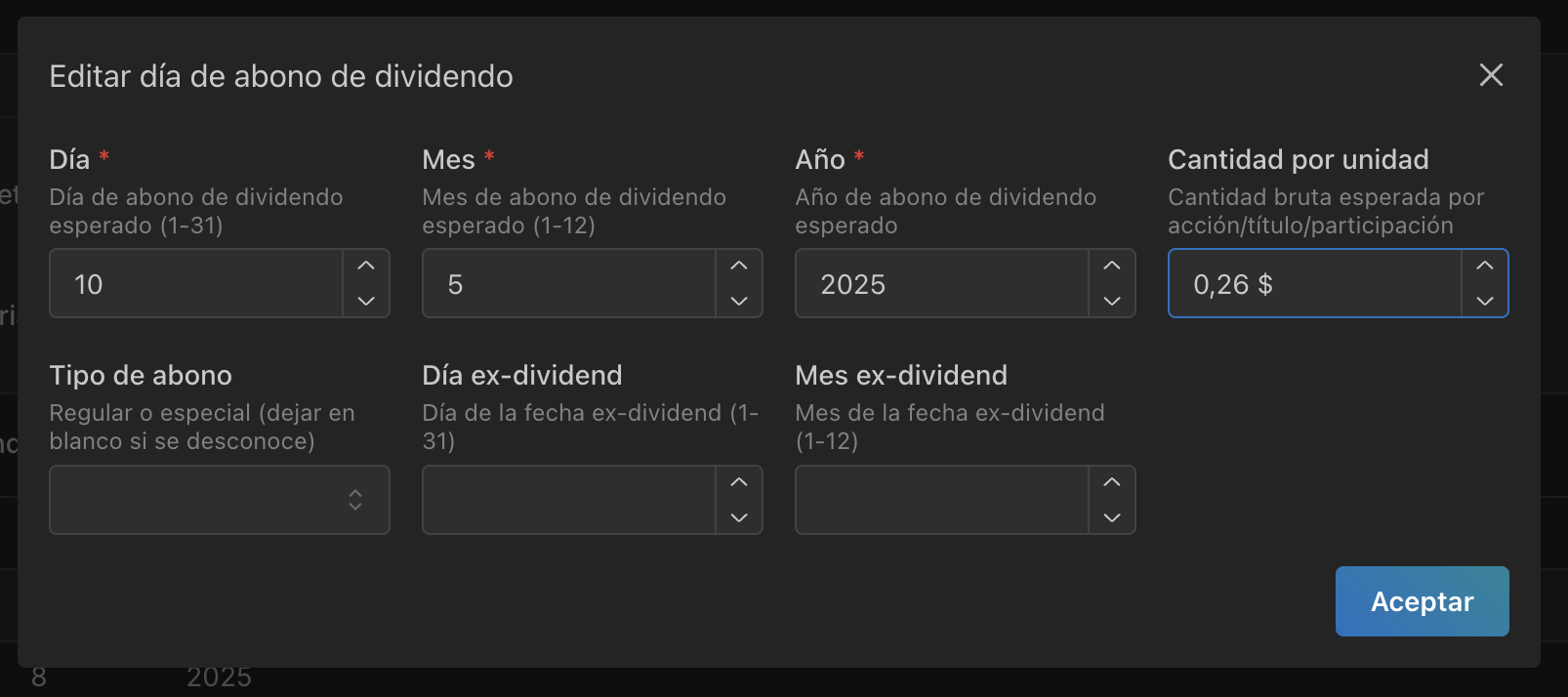Increase Cantidad por unidad with up arrow
This screenshot has width=1568, height=697.
pos(1485,266)
